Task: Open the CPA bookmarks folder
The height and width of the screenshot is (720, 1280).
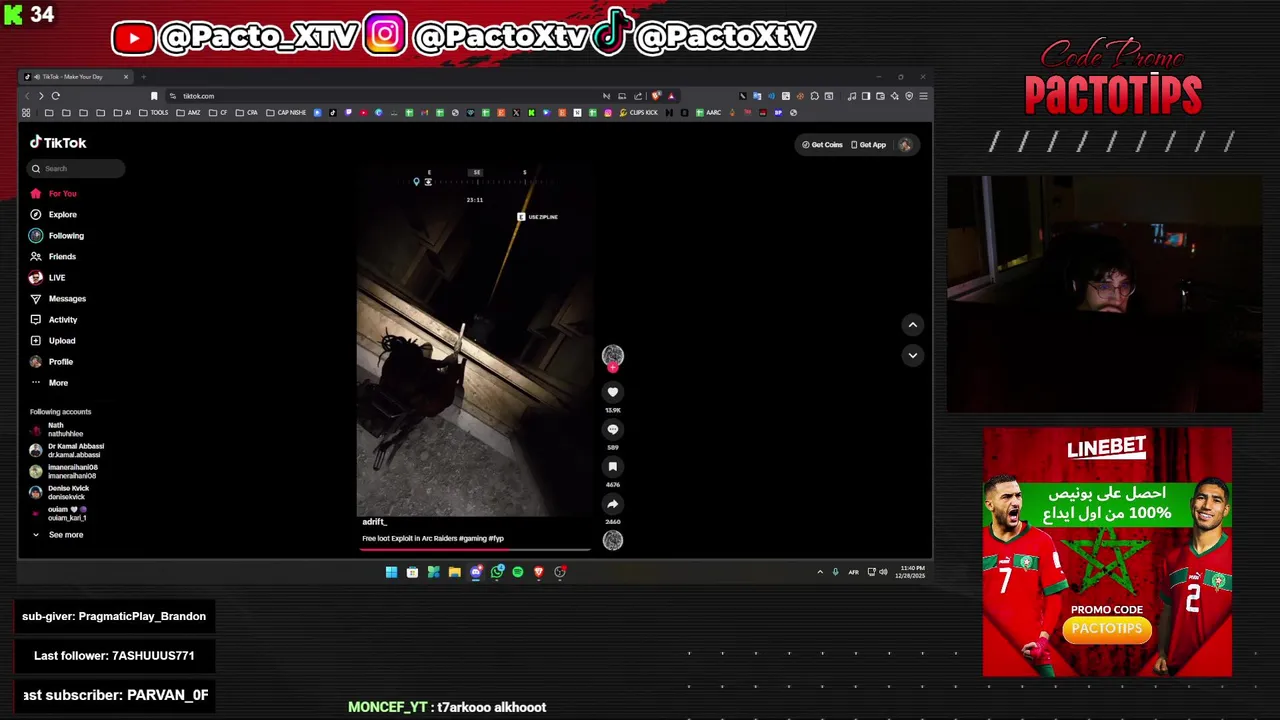Action: pyautogui.click(x=247, y=113)
